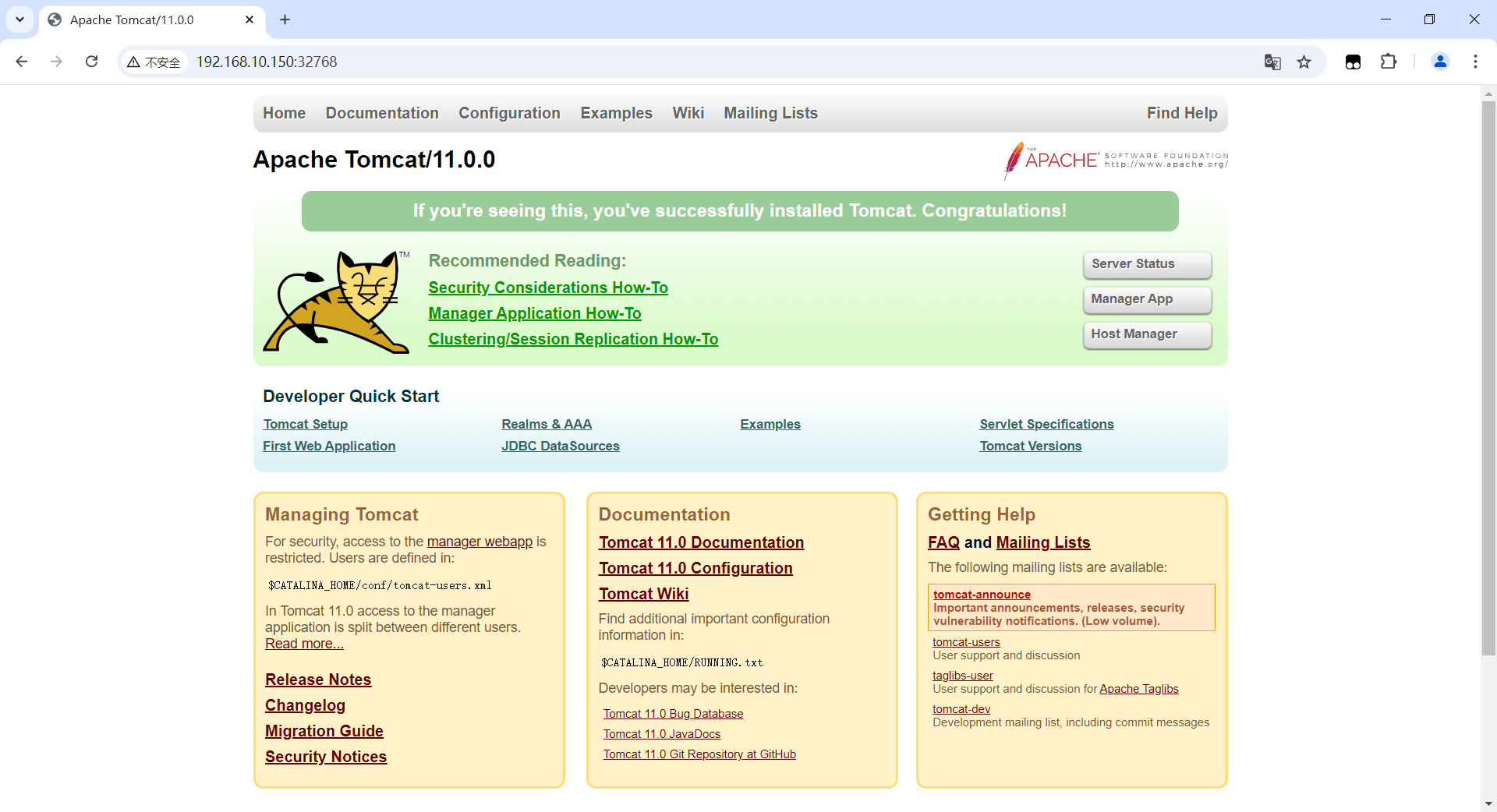Close the Apache Tomcat/11.0.0 tab
The image size is (1497, 812).
point(249,19)
